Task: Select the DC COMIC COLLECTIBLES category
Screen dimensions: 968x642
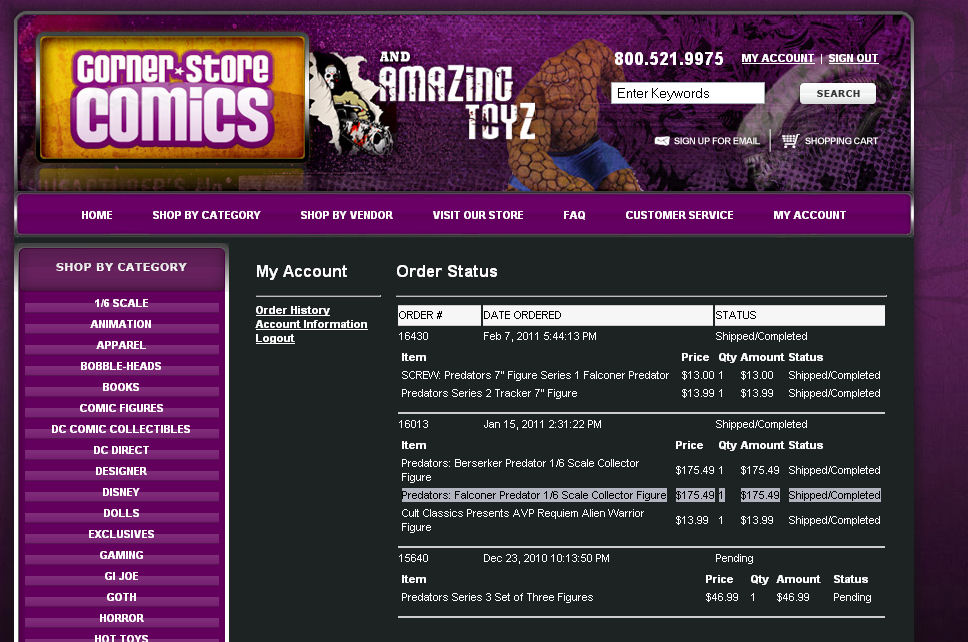Action: 121,429
